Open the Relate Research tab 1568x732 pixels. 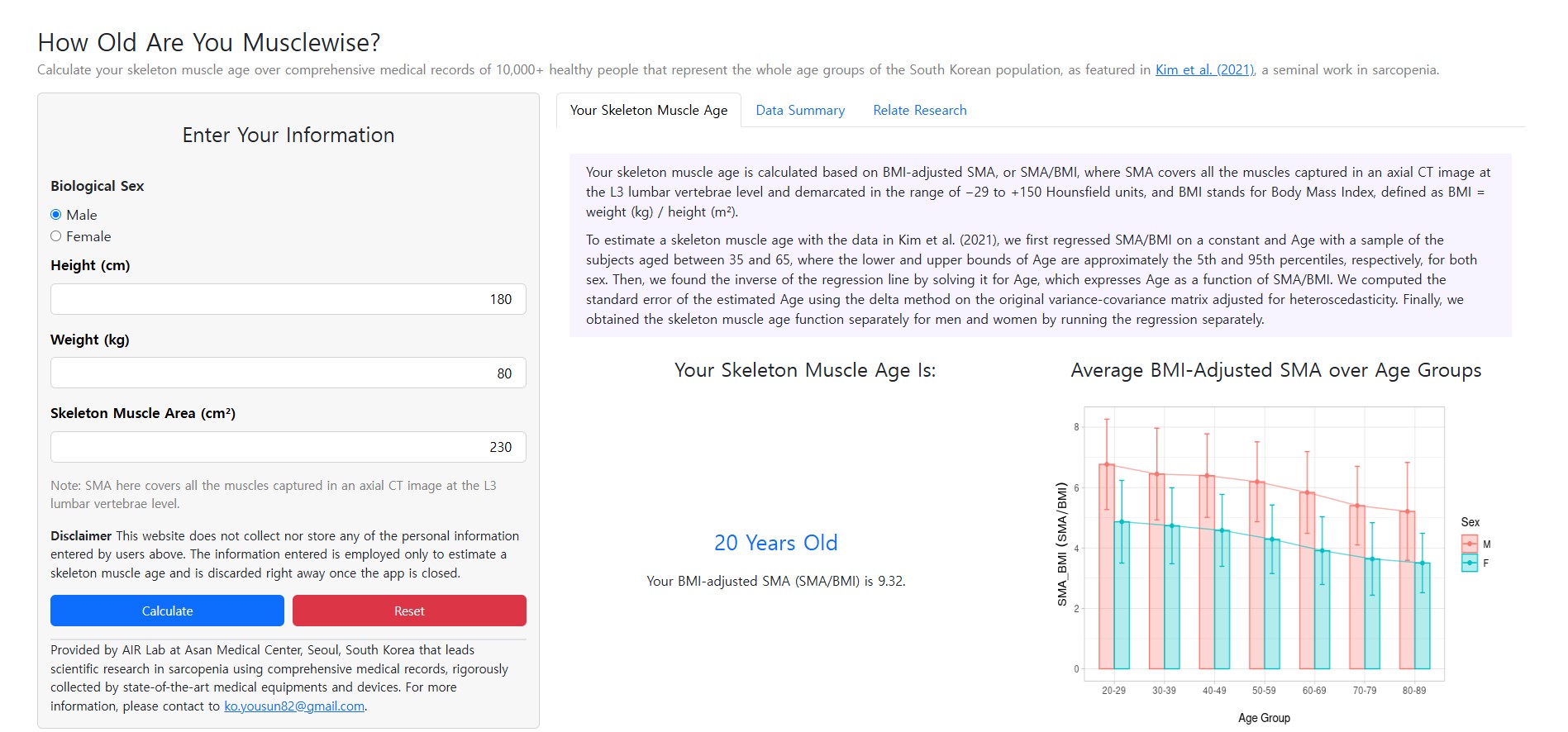pyautogui.click(x=919, y=111)
